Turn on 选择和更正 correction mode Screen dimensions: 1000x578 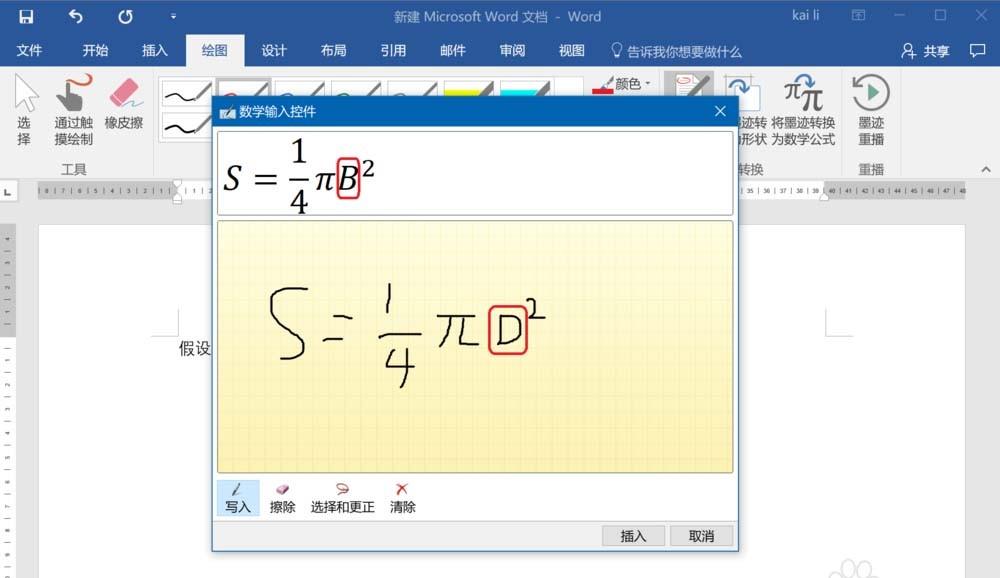pos(341,497)
